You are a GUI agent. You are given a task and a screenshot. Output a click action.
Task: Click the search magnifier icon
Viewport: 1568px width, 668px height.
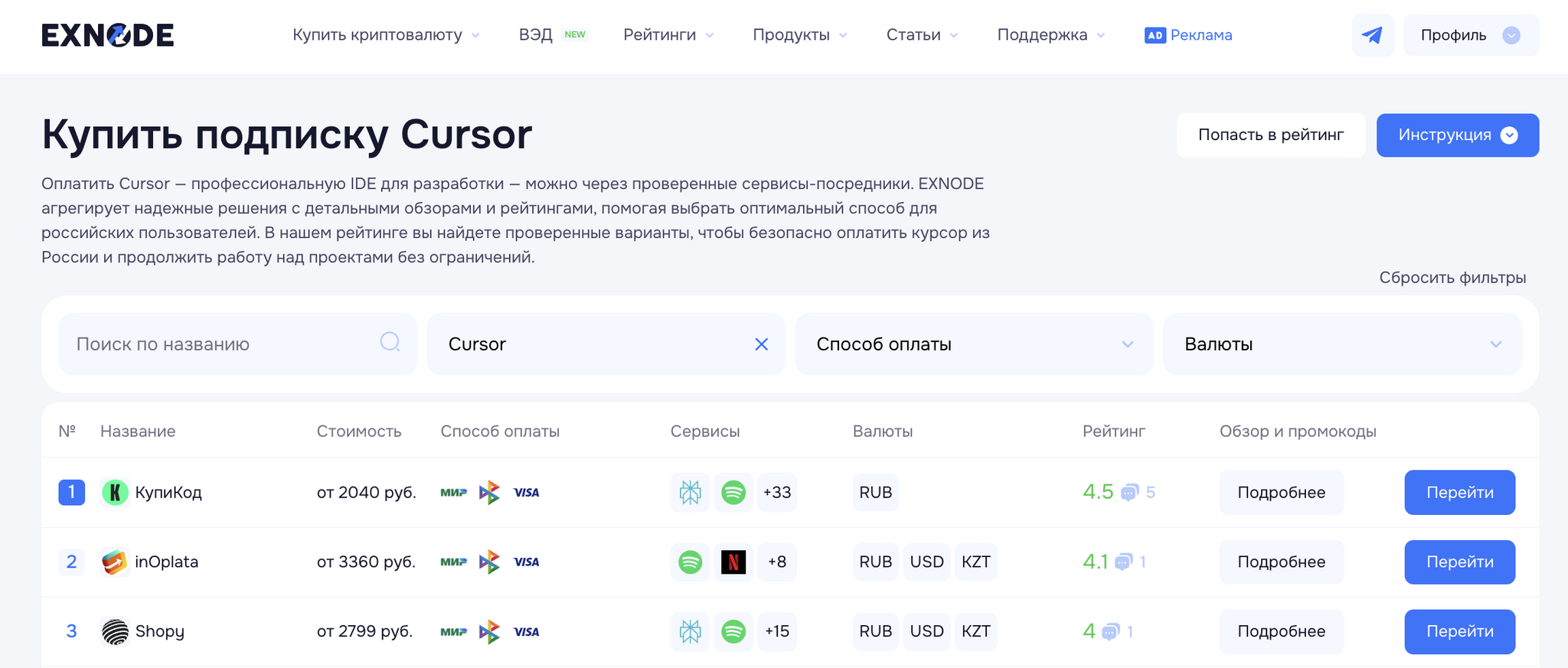tap(390, 342)
